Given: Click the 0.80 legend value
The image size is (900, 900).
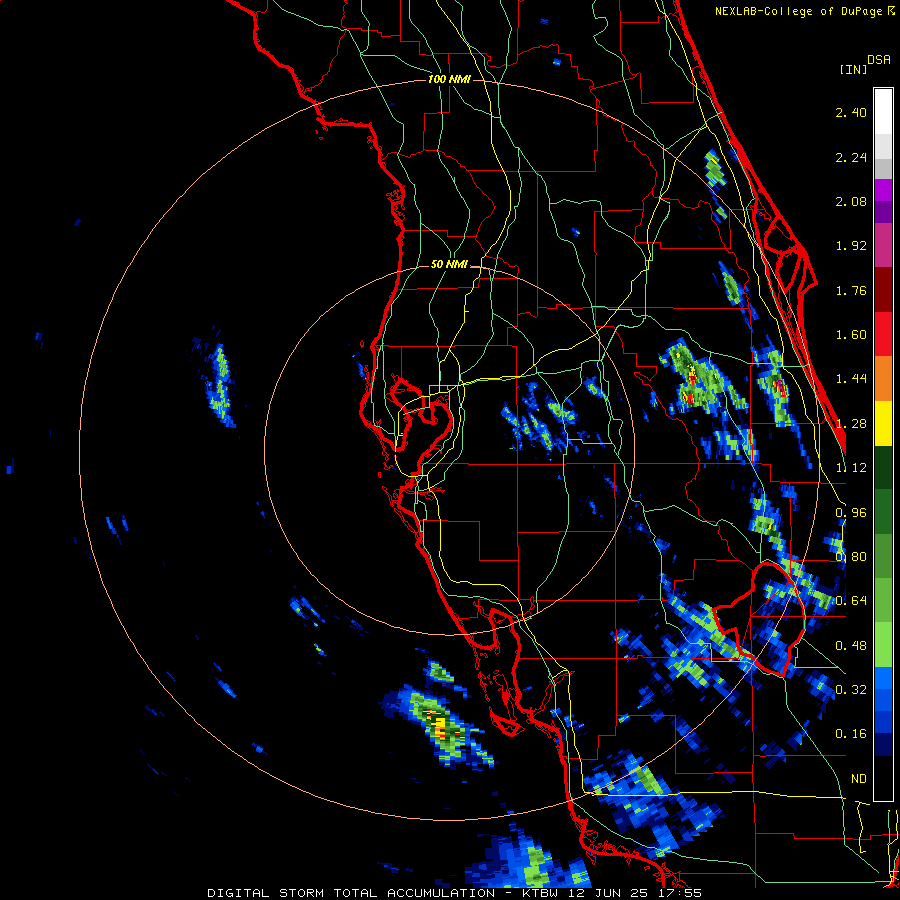Looking at the screenshot, I should (851, 557).
